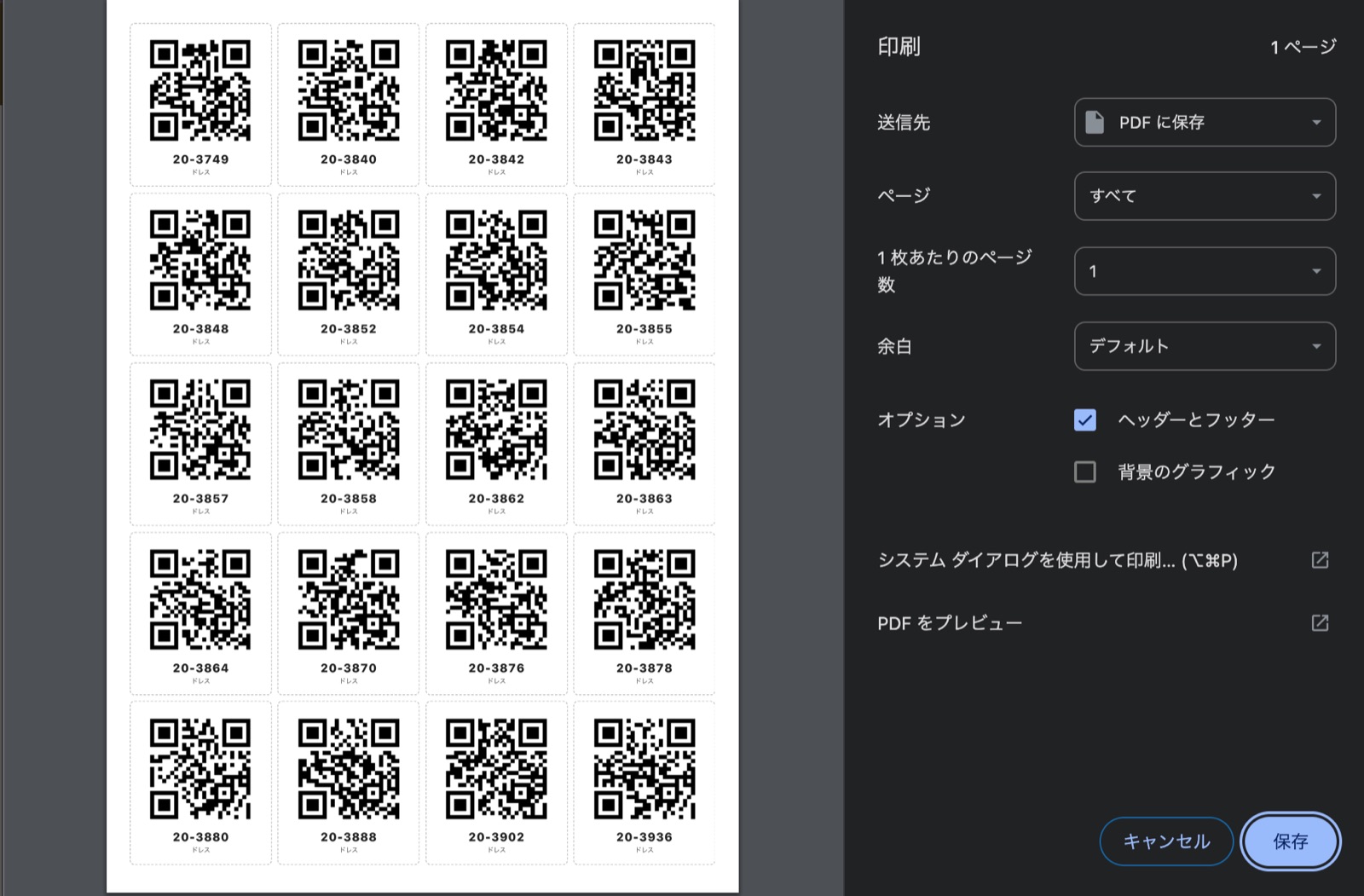This screenshot has height=896, width=1364.
Task: Click the QR code labeled 20-3876
Action: 496,599
